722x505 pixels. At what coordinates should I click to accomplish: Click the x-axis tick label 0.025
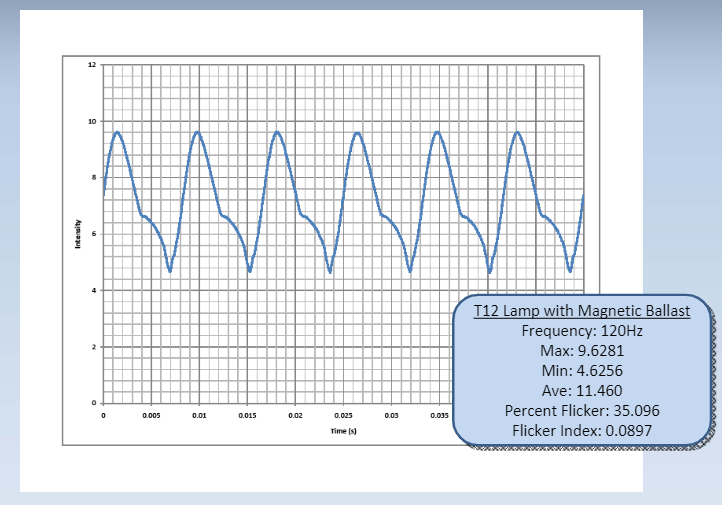pos(344,415)
